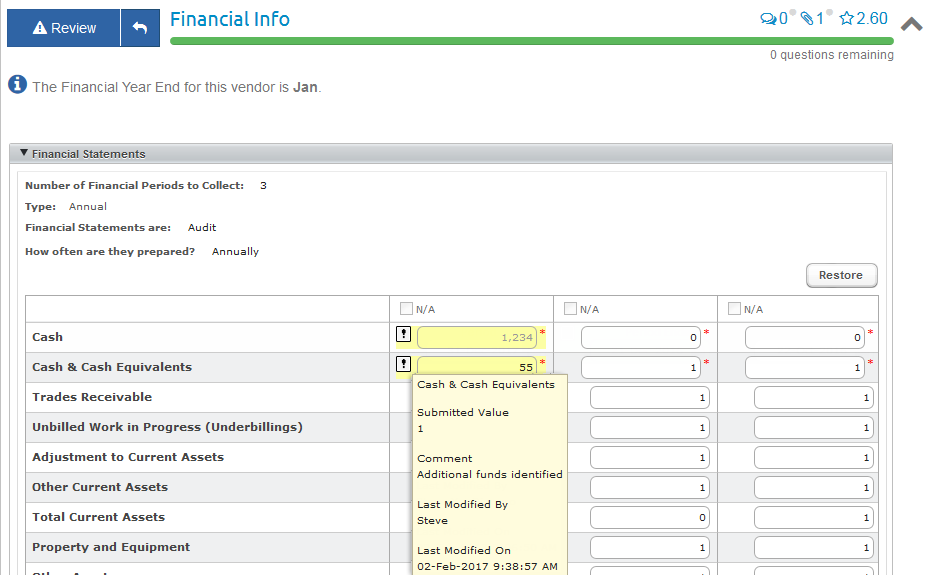Click the 'Annual' type value
This screenshot has height=575, width=930.
pos(88,207)
